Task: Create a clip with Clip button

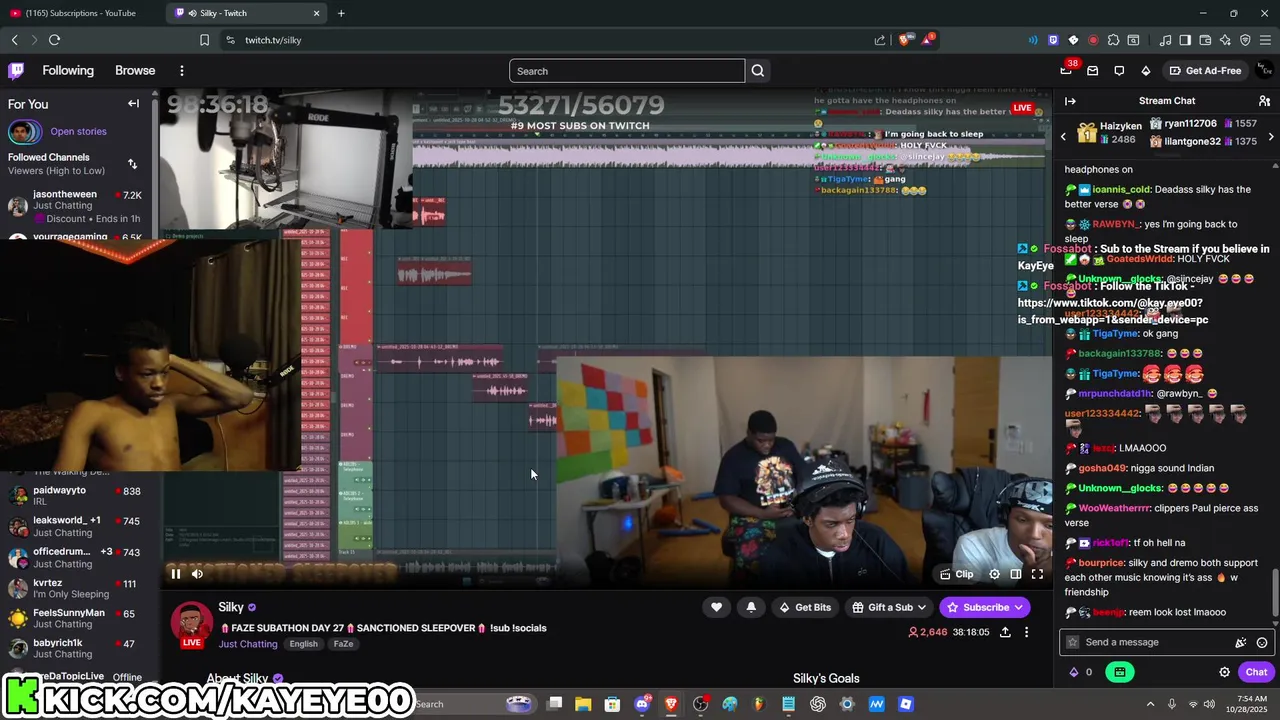Action: click(957, 574)
